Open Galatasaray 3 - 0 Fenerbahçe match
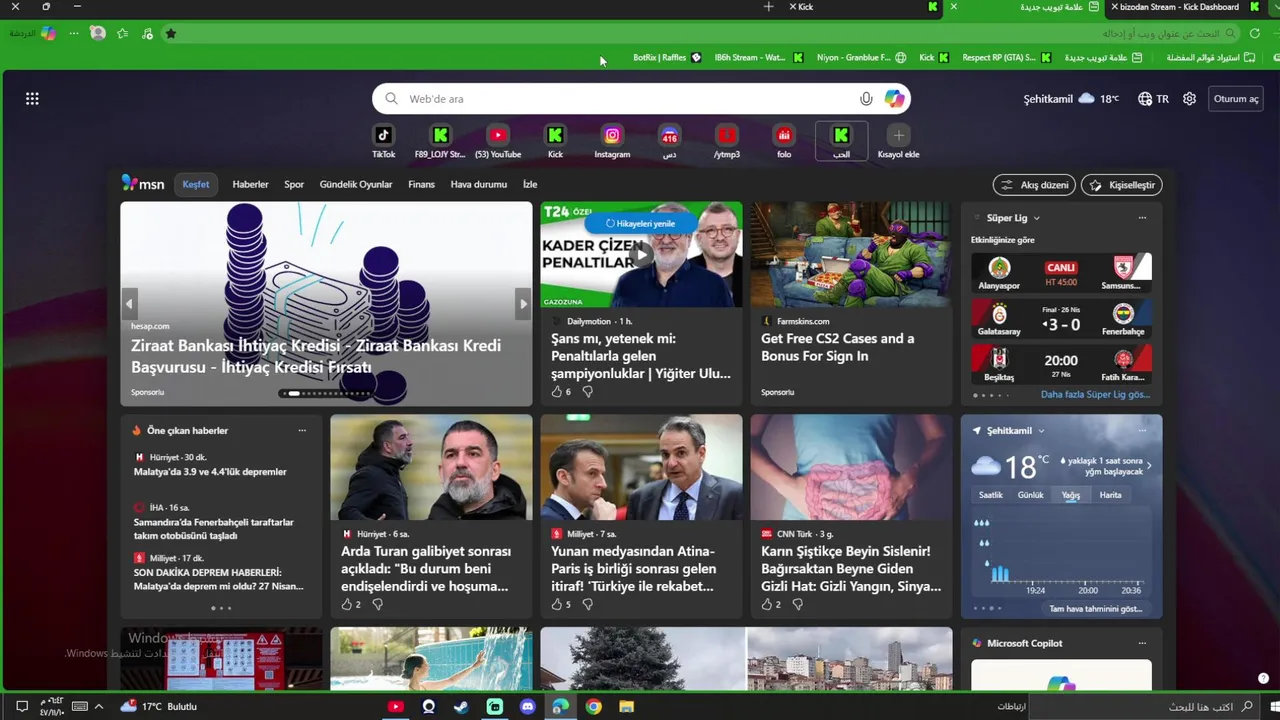Screen dimensions: 1280x720 [1061, 321]
